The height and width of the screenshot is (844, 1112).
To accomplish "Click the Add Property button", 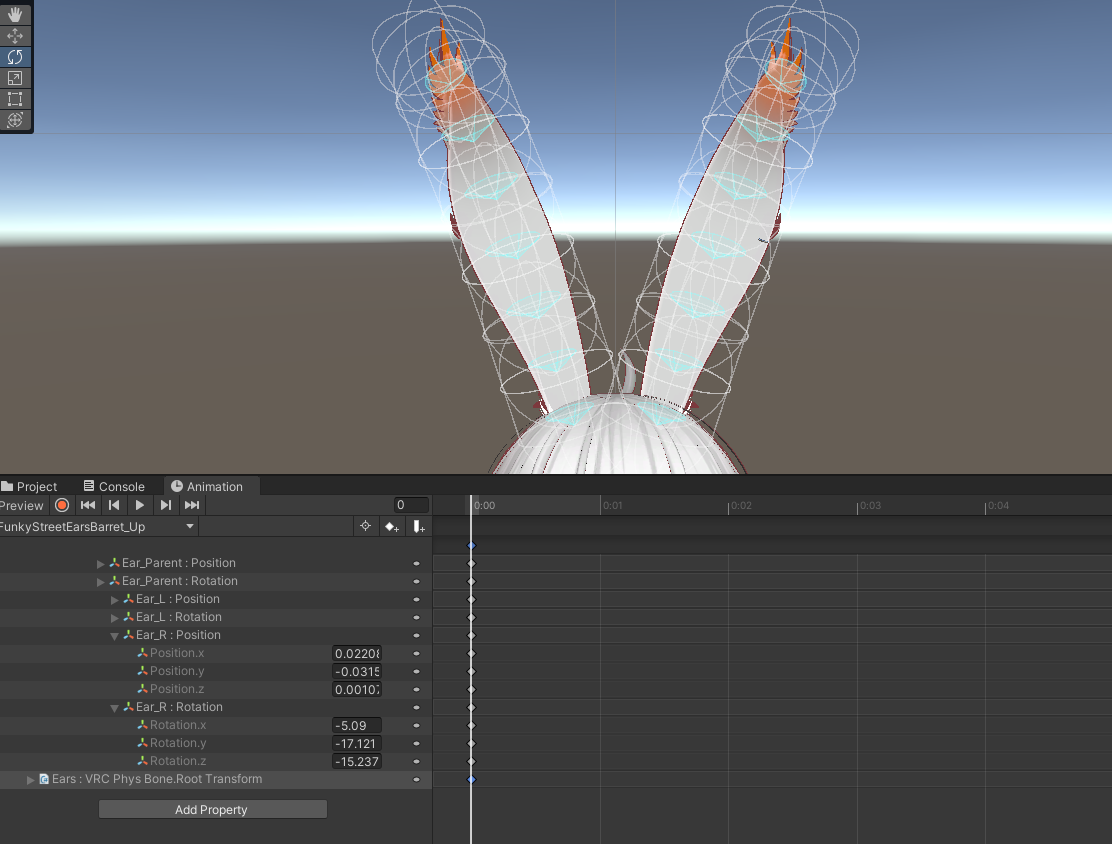I will (x=213, y=809).
